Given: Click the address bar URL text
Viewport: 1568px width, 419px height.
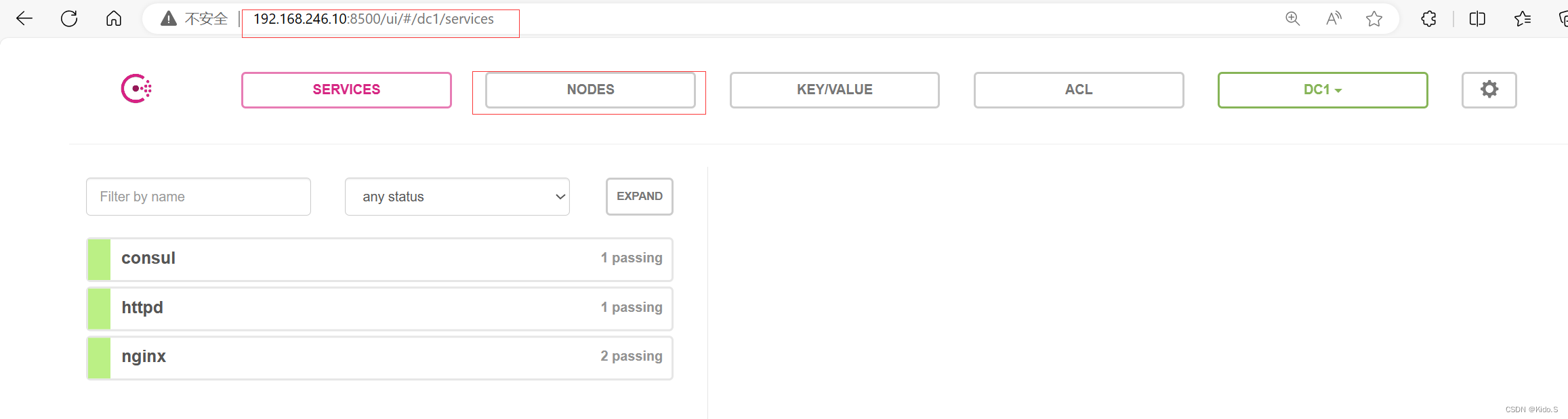Looking at the screenshot, I should (373, 19).
